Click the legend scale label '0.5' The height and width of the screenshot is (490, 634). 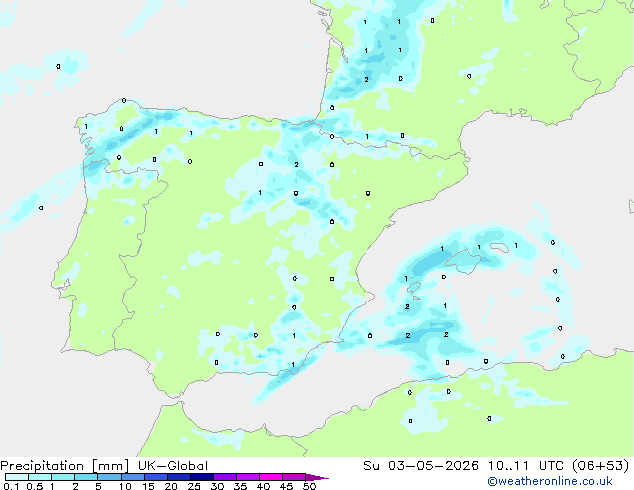35,486
